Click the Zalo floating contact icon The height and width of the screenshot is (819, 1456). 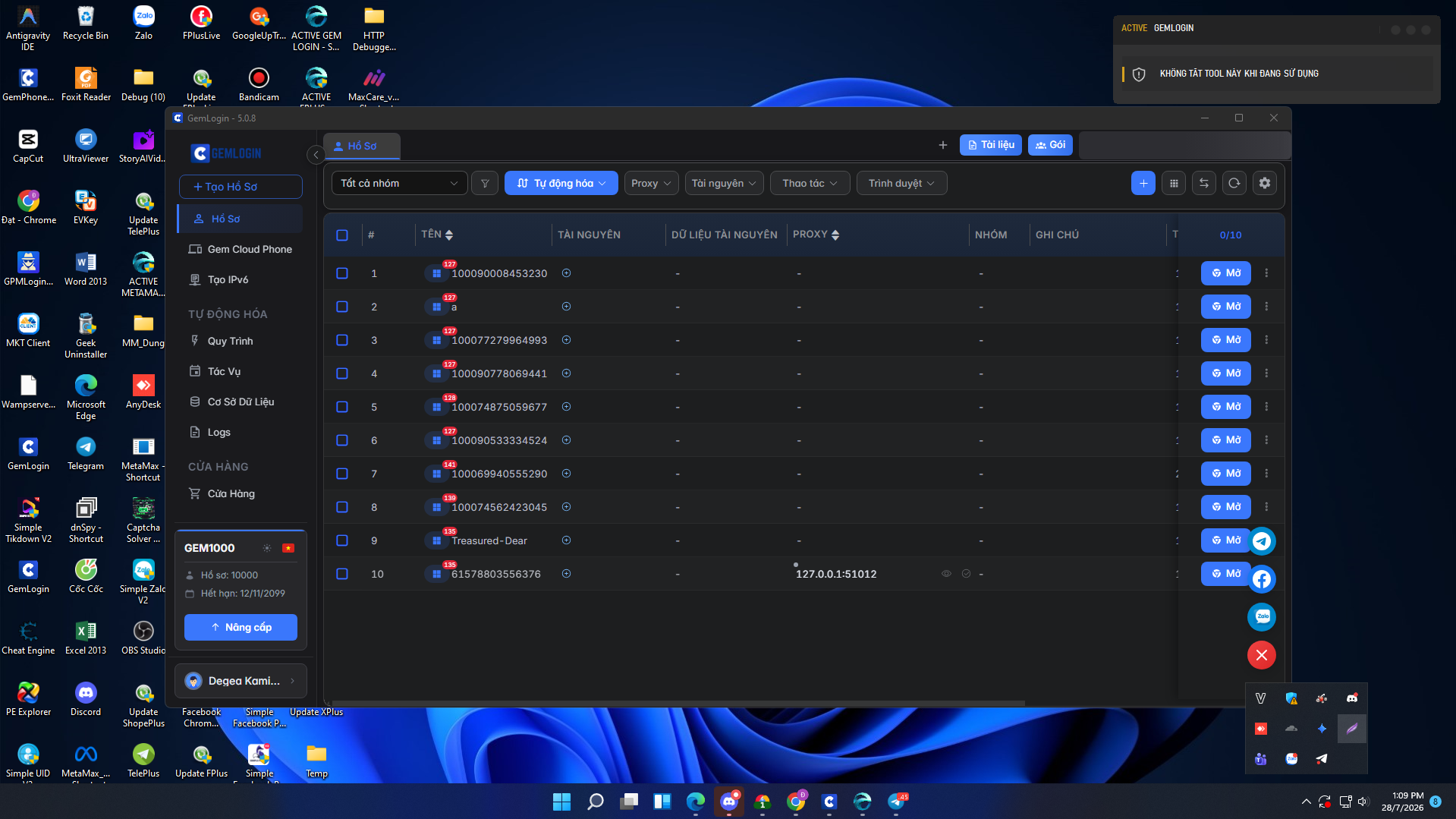coord(1262,617)
